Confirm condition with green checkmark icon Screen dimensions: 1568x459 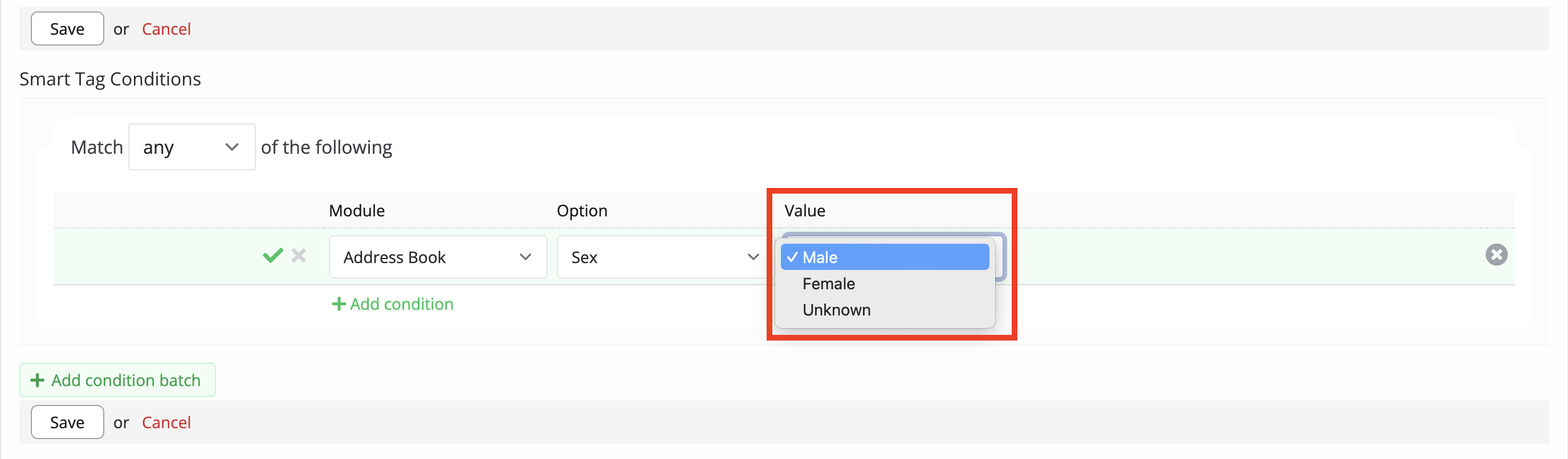point(272,255)
